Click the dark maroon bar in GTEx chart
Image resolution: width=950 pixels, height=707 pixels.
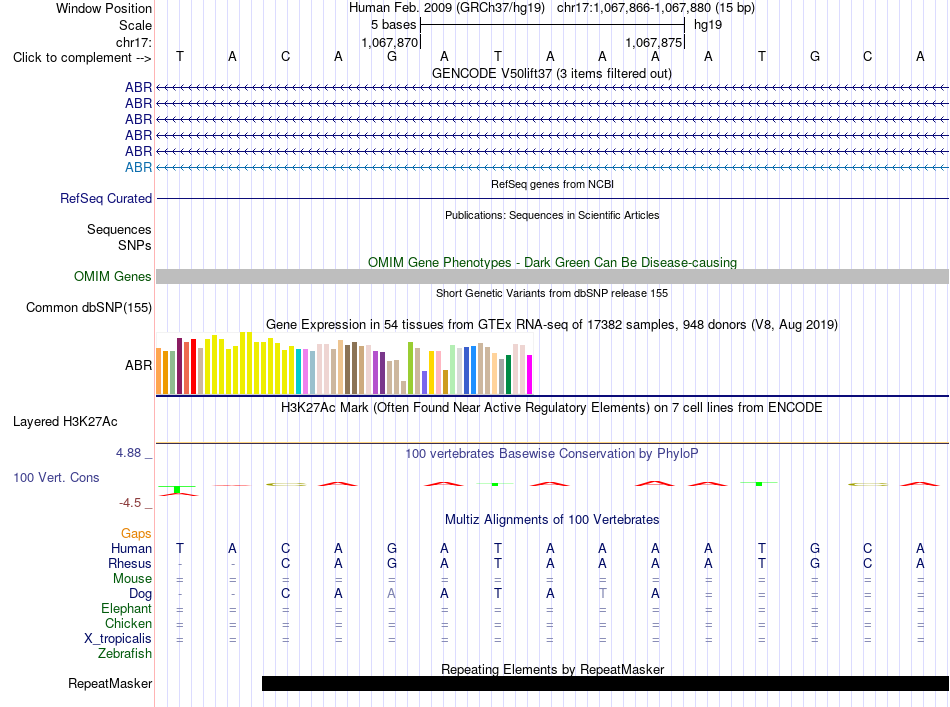179,366
